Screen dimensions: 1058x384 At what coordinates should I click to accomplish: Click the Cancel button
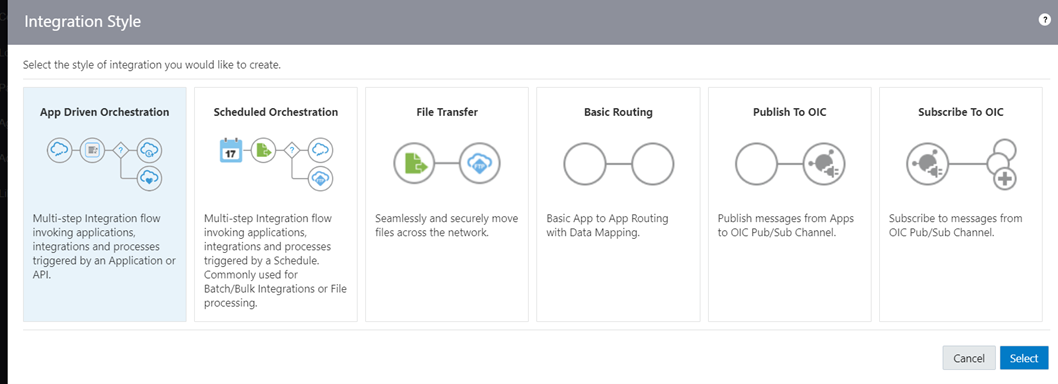(x=969, y=358)
